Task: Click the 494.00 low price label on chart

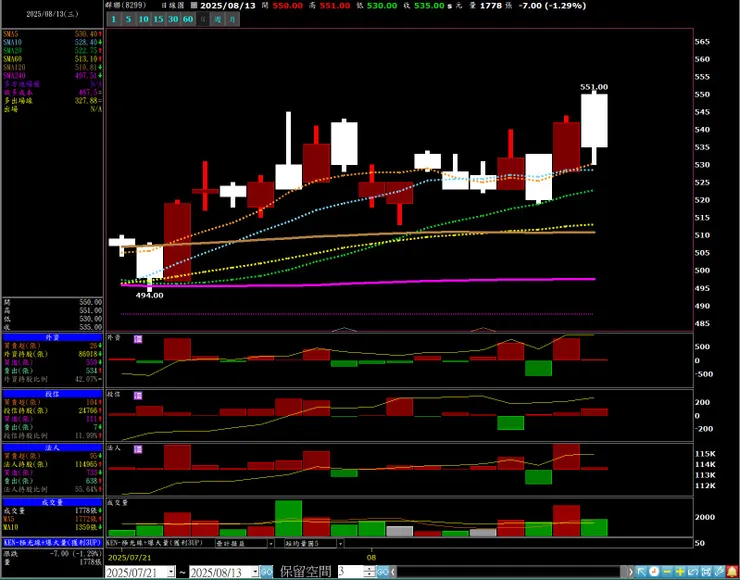Action: [149, 295]
